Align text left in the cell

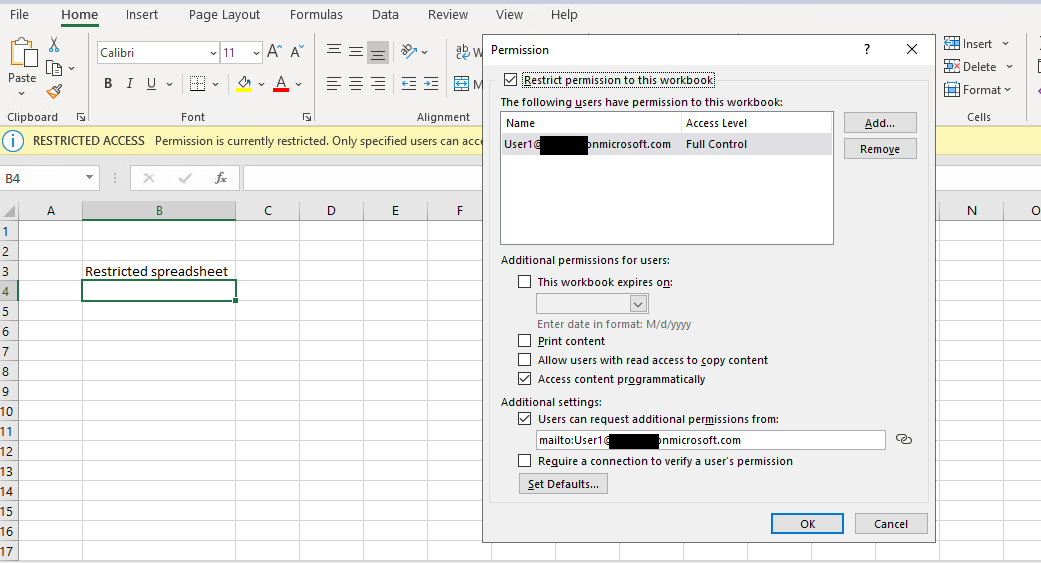(334, 84)
